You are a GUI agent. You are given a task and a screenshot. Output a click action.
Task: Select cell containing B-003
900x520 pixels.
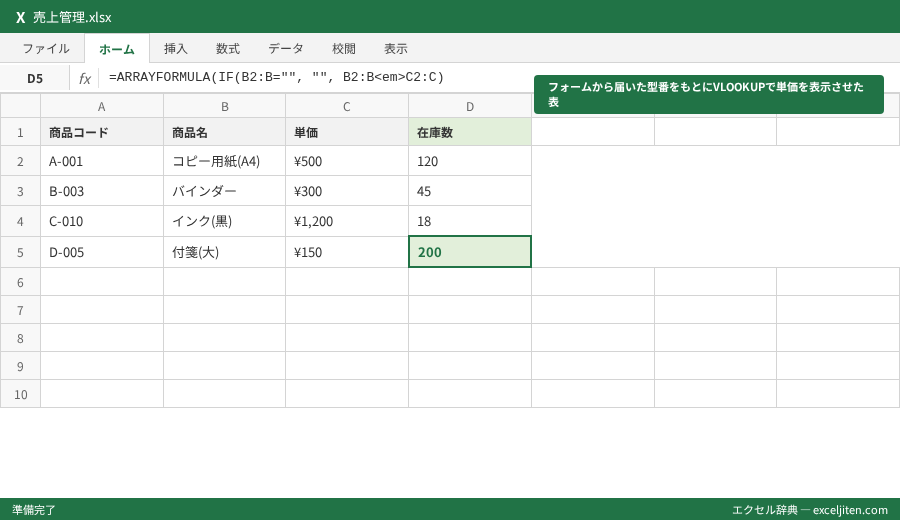tap(102, 191)
